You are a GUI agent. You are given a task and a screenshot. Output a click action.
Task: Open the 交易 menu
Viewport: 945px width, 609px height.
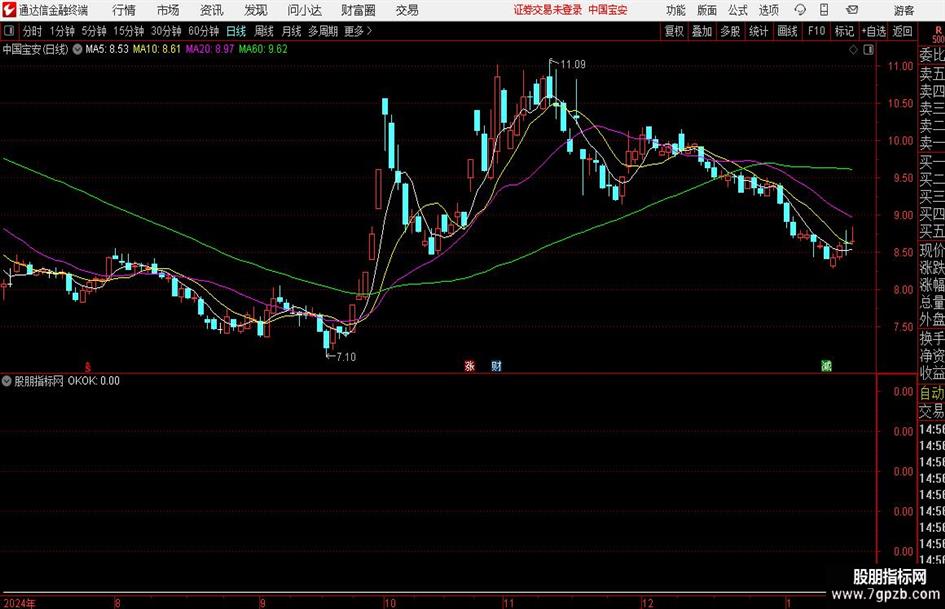click(x=407, y=10)
